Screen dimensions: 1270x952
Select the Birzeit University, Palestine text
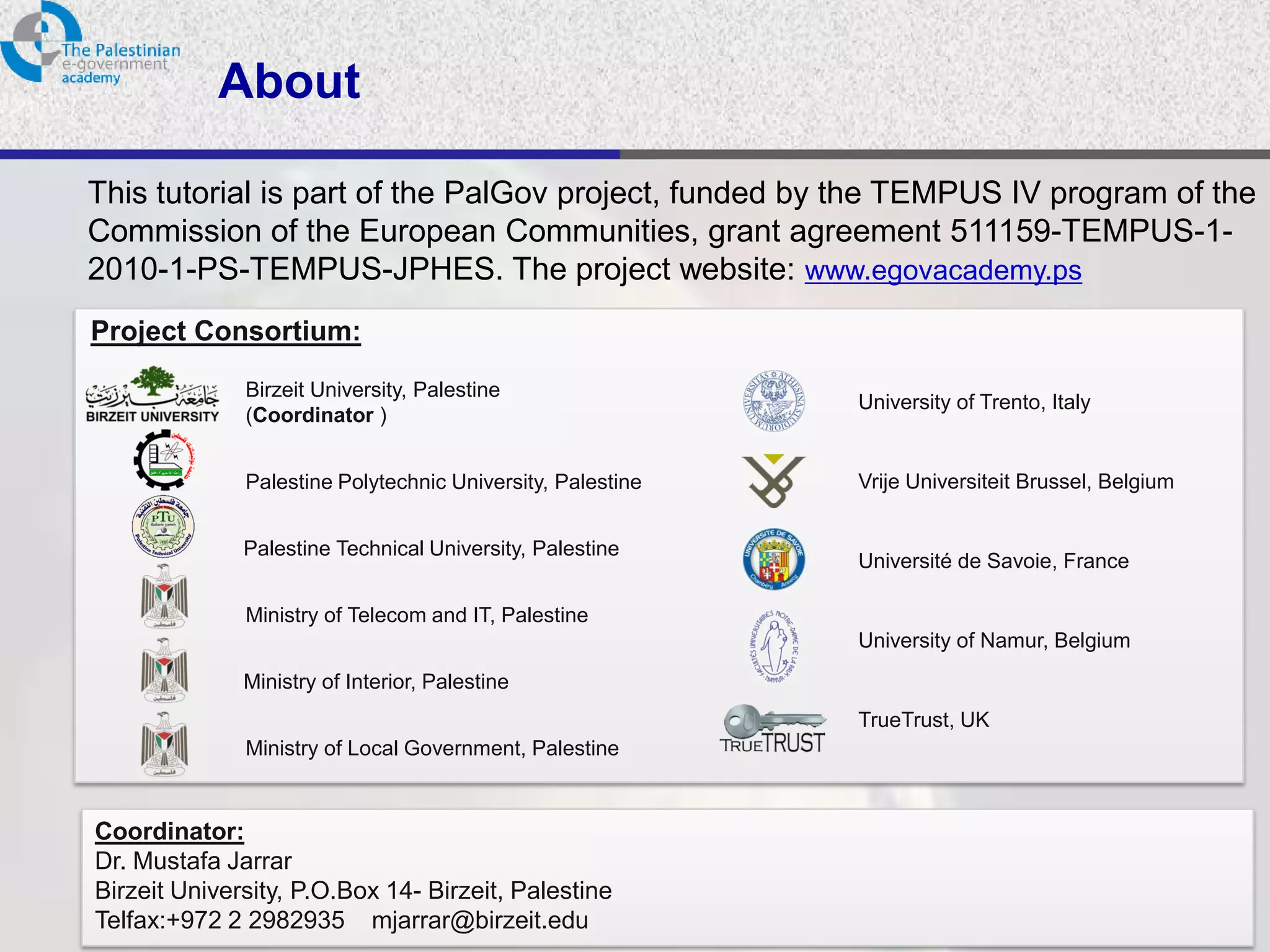372,390
